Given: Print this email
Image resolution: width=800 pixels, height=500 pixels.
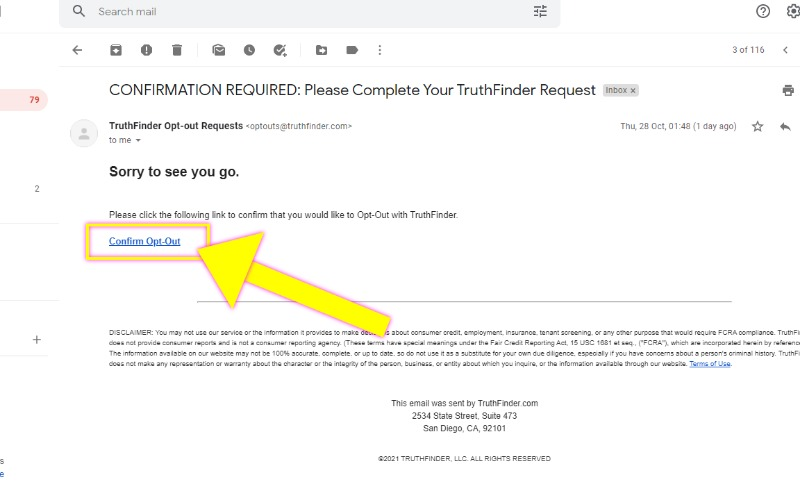Looking at the screenshot, I should coord(788,90).
